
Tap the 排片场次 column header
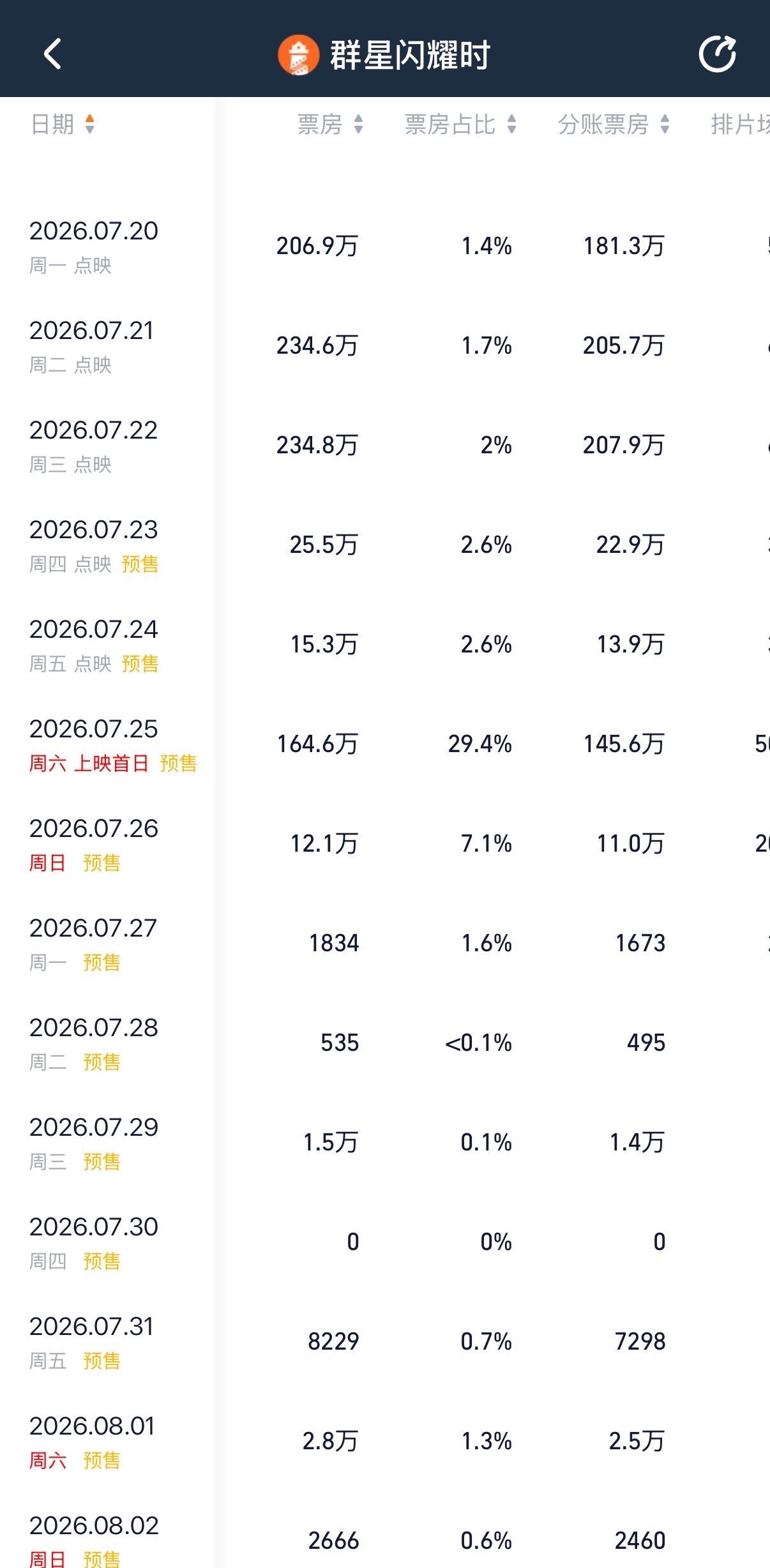[x=741, y=124]
